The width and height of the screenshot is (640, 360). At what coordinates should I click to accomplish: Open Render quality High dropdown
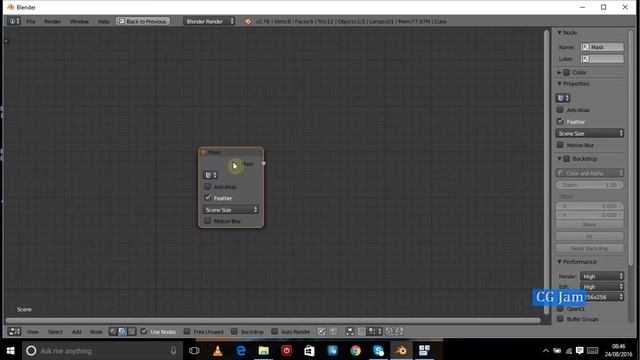point(602,276)
